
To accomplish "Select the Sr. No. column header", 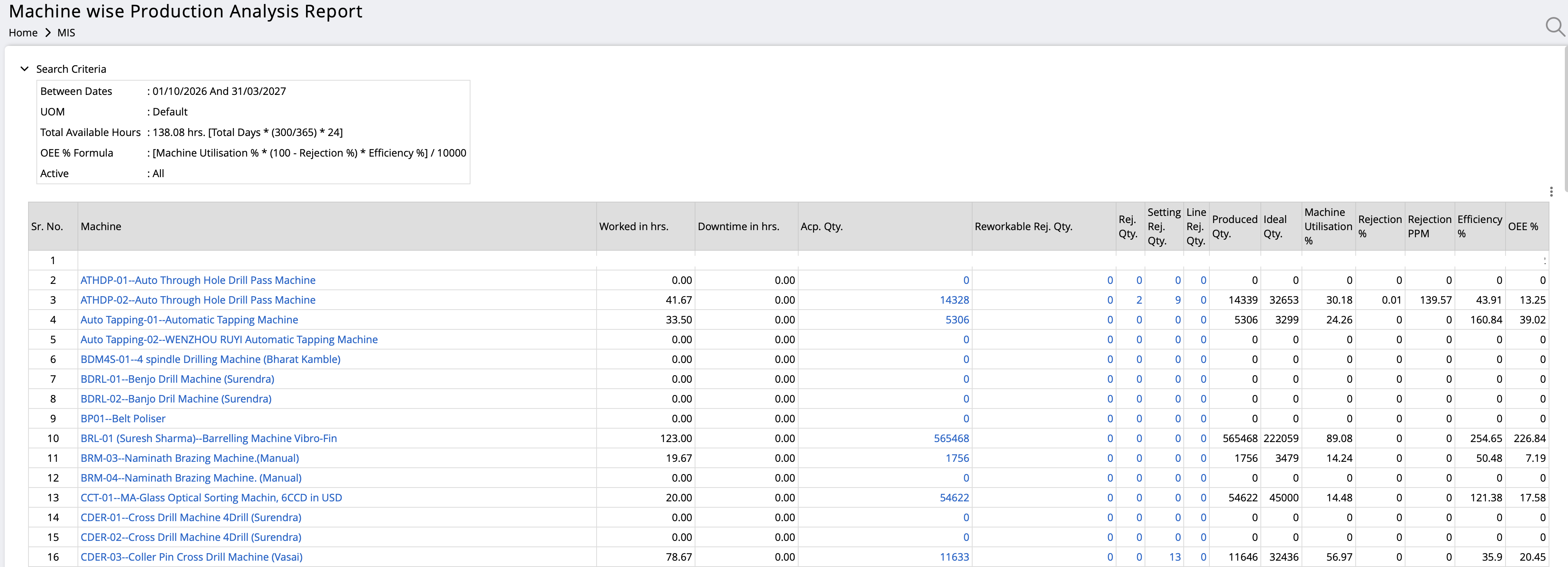I will tap(53, 227).
